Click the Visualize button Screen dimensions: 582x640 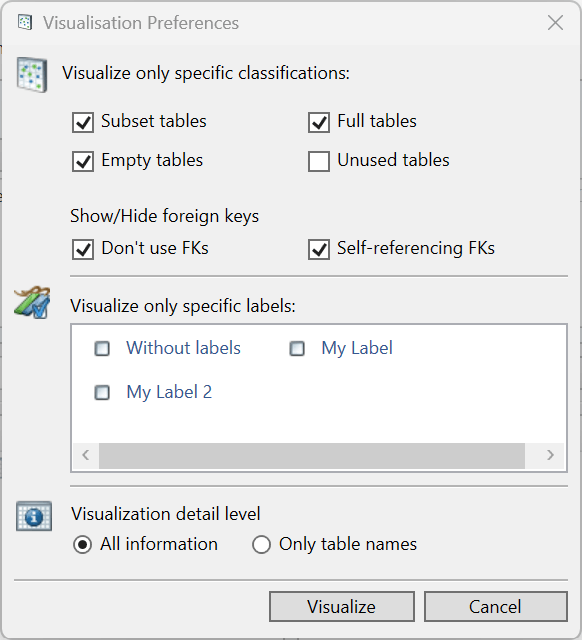tap(342, 607)
